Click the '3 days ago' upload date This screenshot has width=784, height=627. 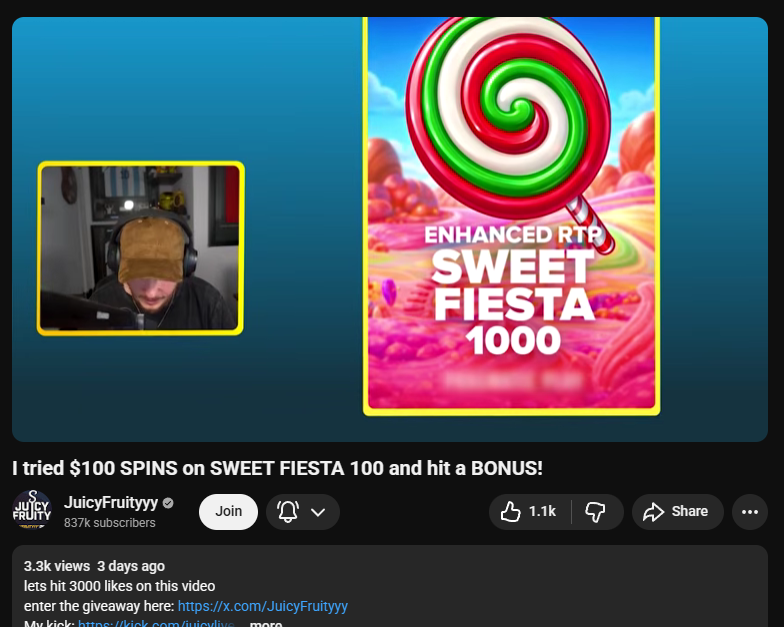coord(130,566)
